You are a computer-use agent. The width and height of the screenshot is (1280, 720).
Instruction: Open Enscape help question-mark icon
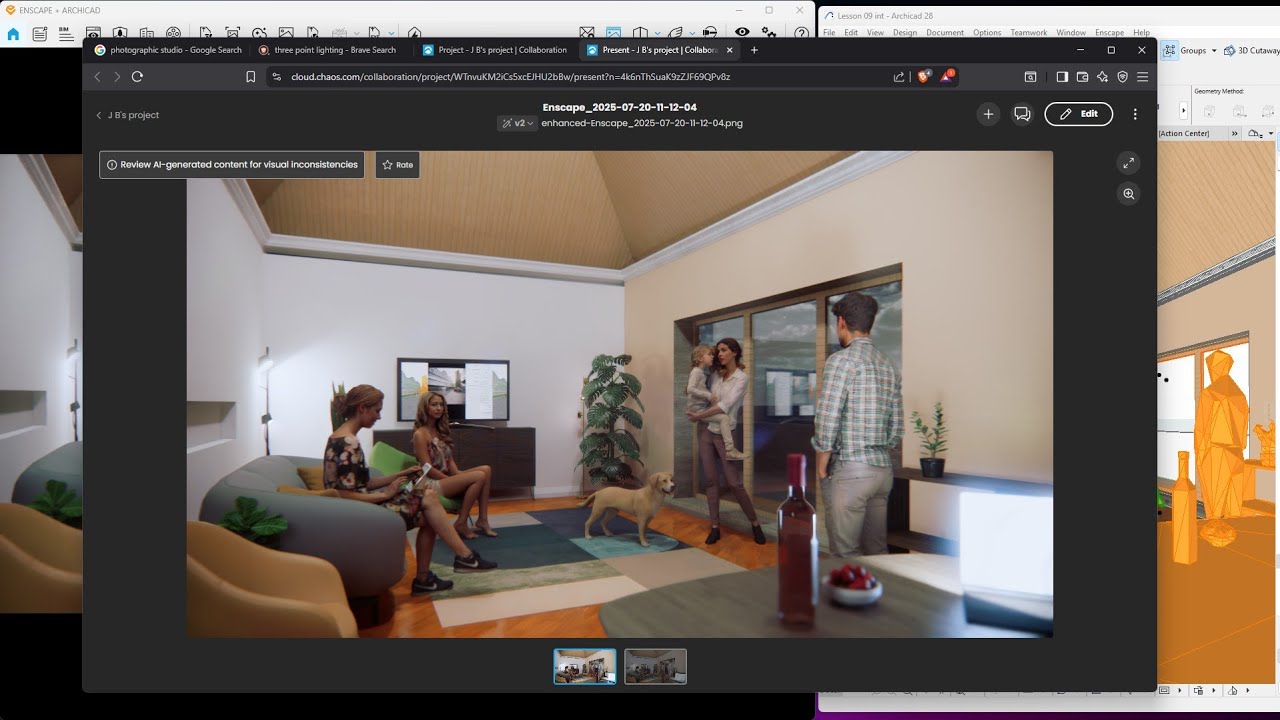click(x=801, y=34)
